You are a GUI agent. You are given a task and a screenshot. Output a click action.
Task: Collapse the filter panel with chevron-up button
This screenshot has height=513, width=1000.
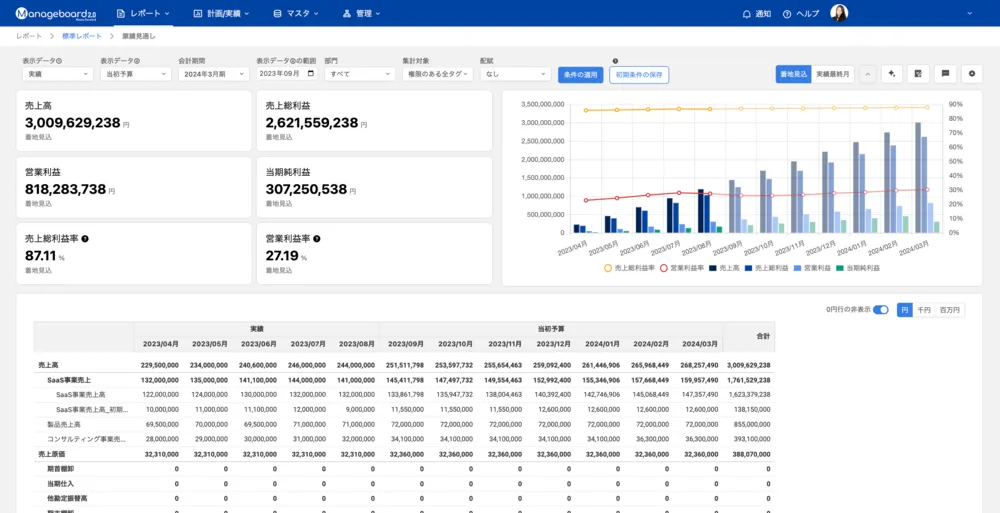coord(867,74)
